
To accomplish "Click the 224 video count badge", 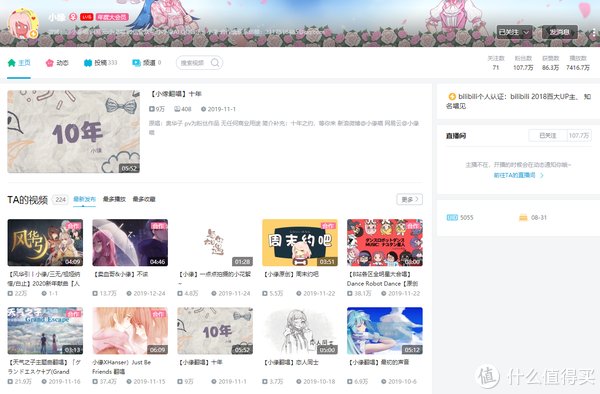I will [x=60, y=199].
